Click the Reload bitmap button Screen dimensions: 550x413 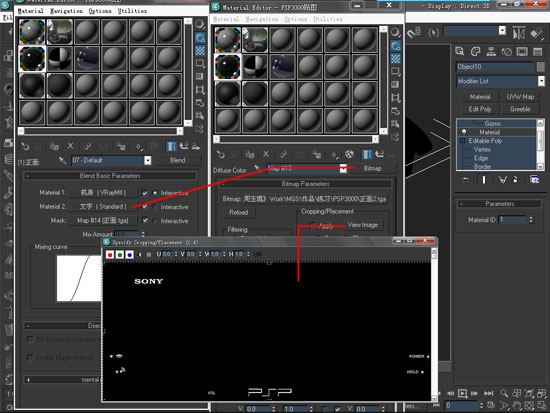tap(239, 212)
